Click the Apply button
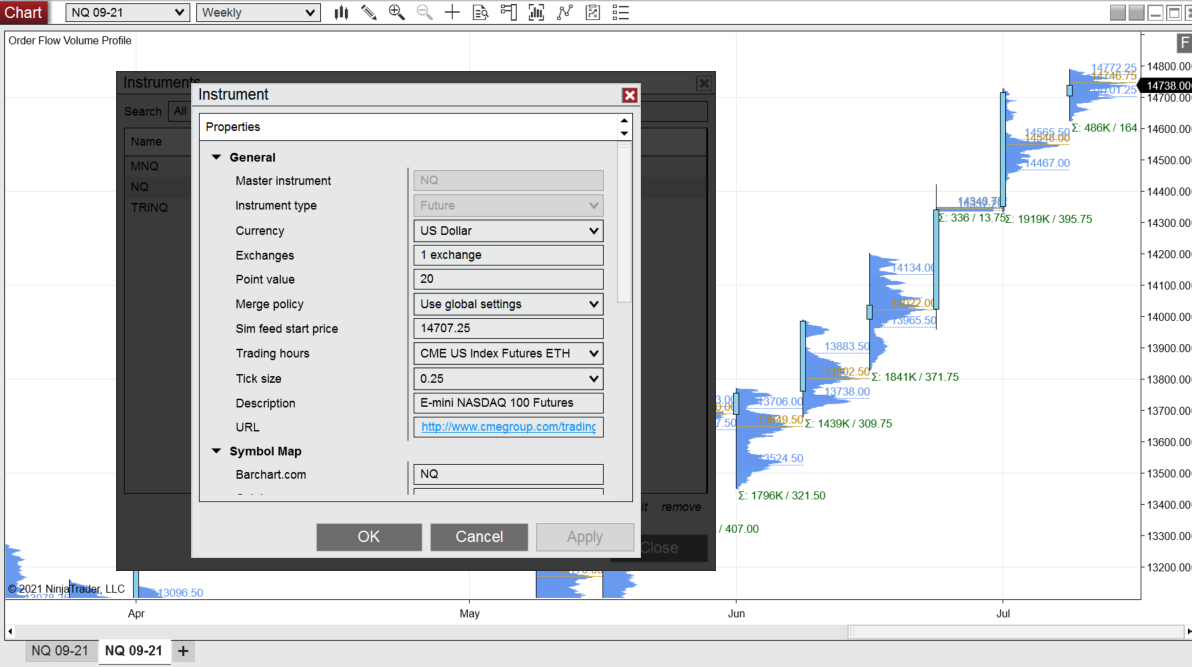The width and height of the screenshot is (1192, 667). point(585,537)
